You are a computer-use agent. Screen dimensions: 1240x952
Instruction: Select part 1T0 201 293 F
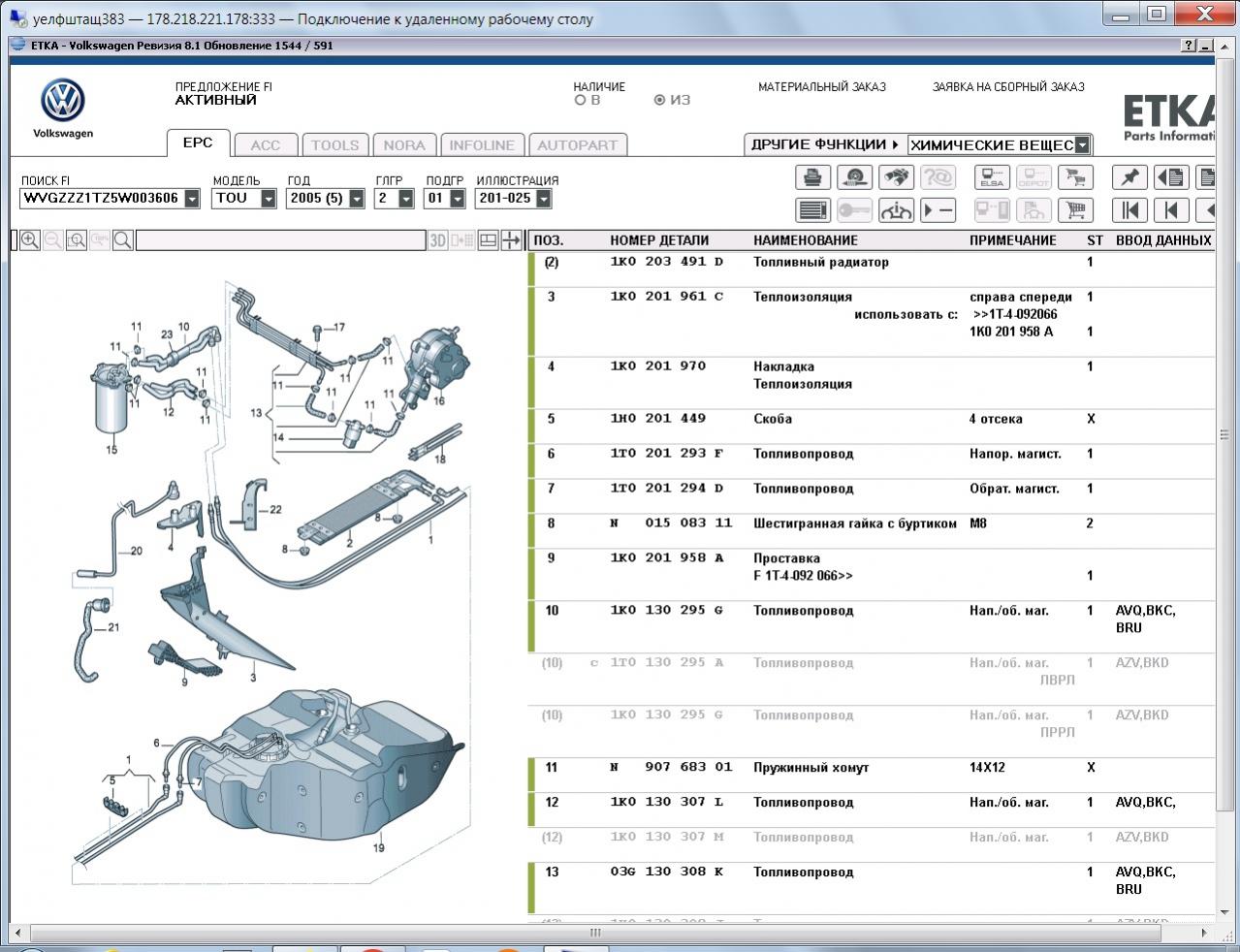click(x=667, y=454)
